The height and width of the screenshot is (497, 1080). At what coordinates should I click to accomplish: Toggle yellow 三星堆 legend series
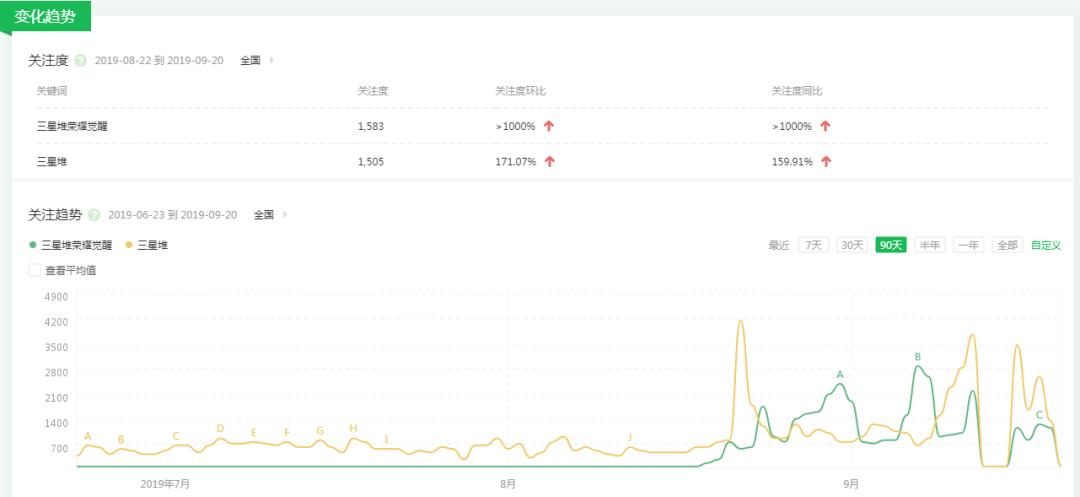pyautogui.click(x=147, y=245)
